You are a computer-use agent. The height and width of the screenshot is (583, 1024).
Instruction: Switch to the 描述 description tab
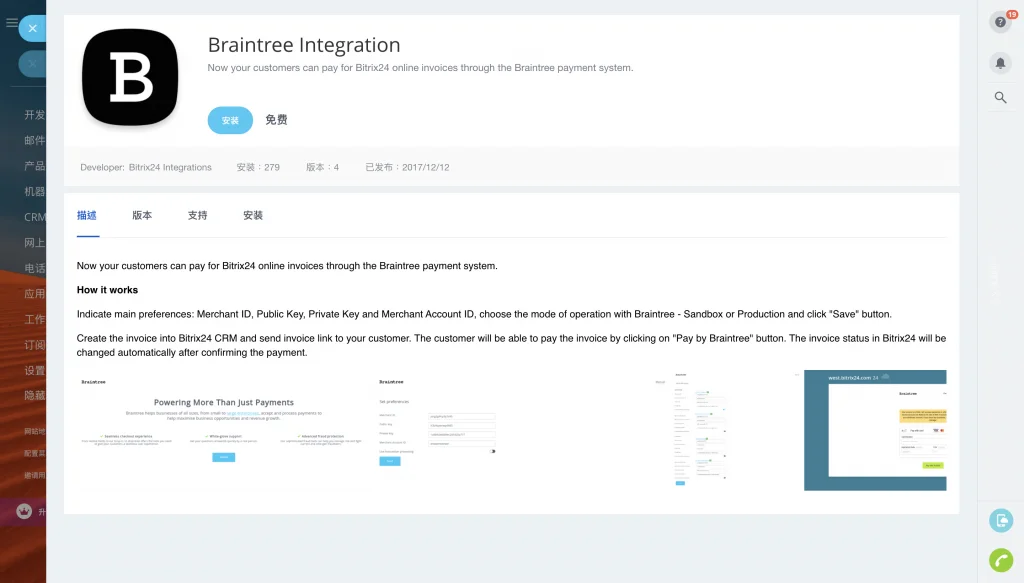[x=87, y=215]
